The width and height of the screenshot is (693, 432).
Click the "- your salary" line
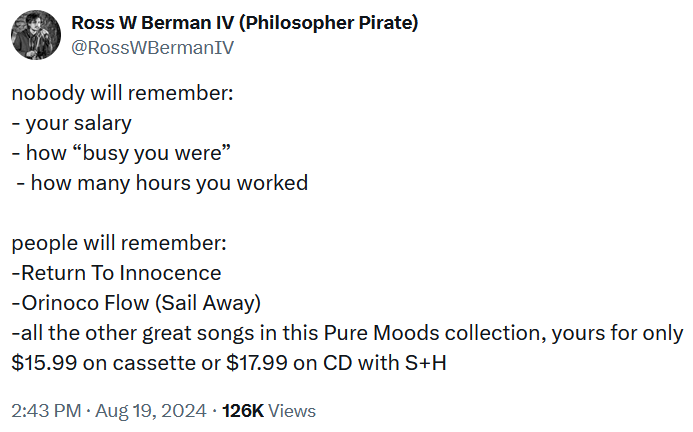tap(72, 123)
